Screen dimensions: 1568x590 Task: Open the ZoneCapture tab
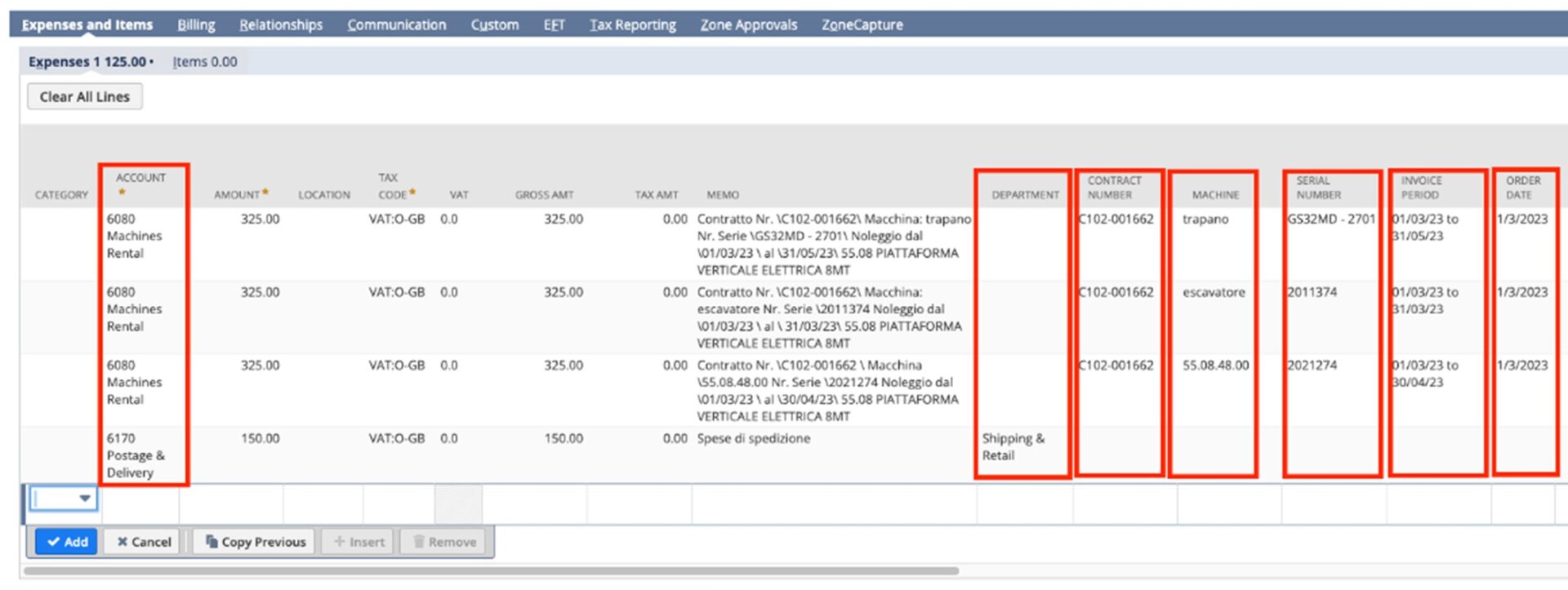(862, 24)
